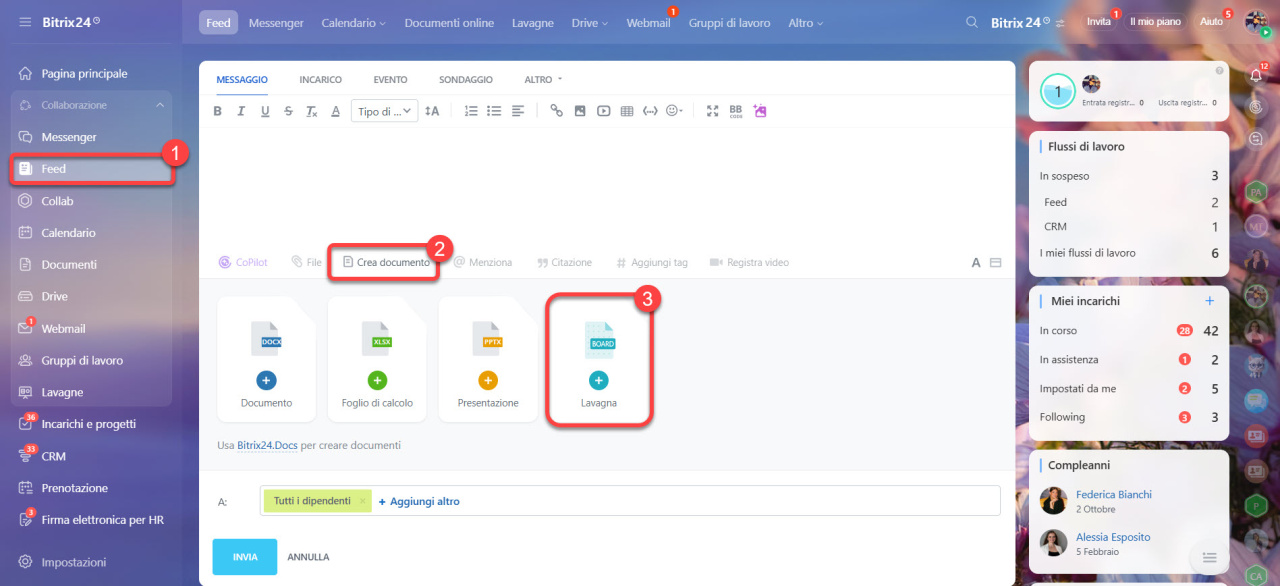
Task: Click ANNULLA to cancel
Action: [308, 557]
